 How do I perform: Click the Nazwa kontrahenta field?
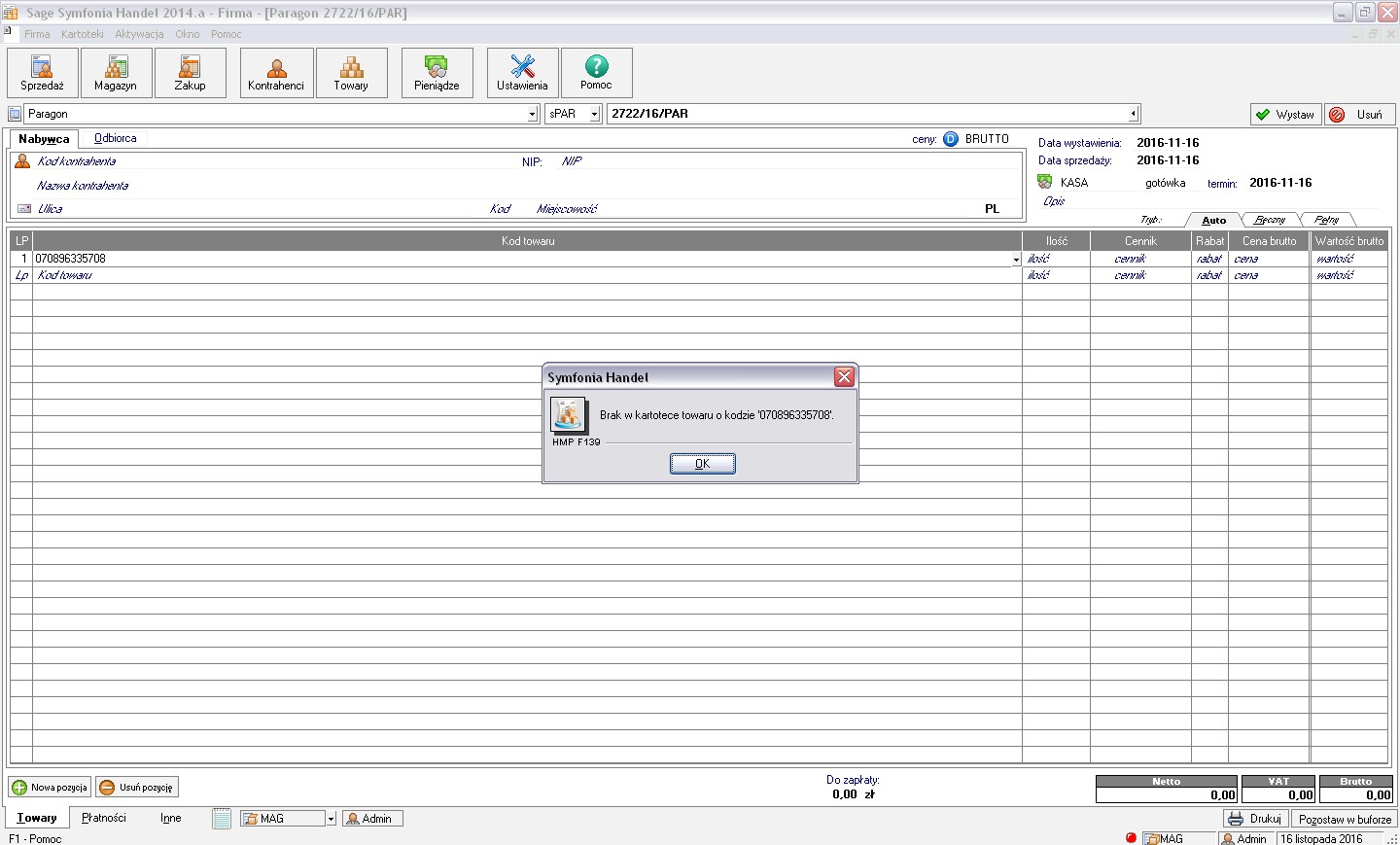(525, 185)
